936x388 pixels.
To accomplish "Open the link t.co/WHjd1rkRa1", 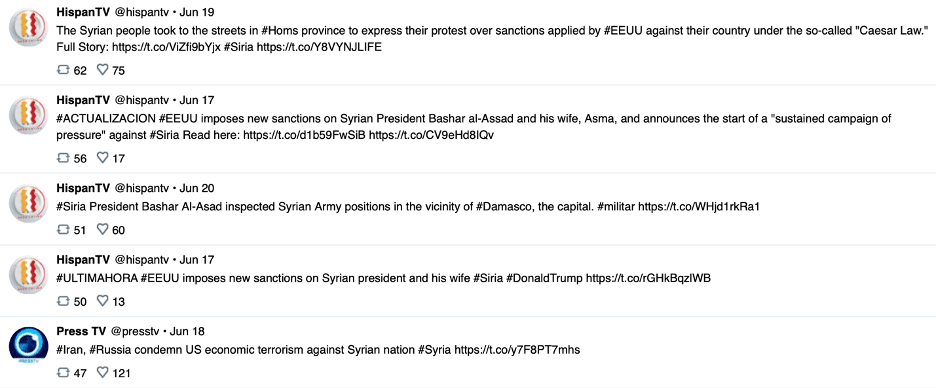I will (698, 207).
